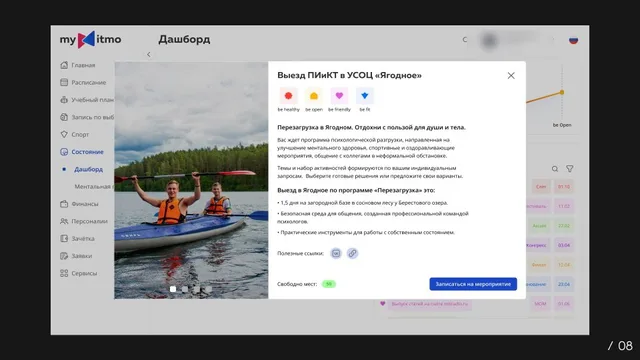This screenshot has height=360, width=640.
Task: Click the 12.04 date cell
Action: tap(564, 265)
